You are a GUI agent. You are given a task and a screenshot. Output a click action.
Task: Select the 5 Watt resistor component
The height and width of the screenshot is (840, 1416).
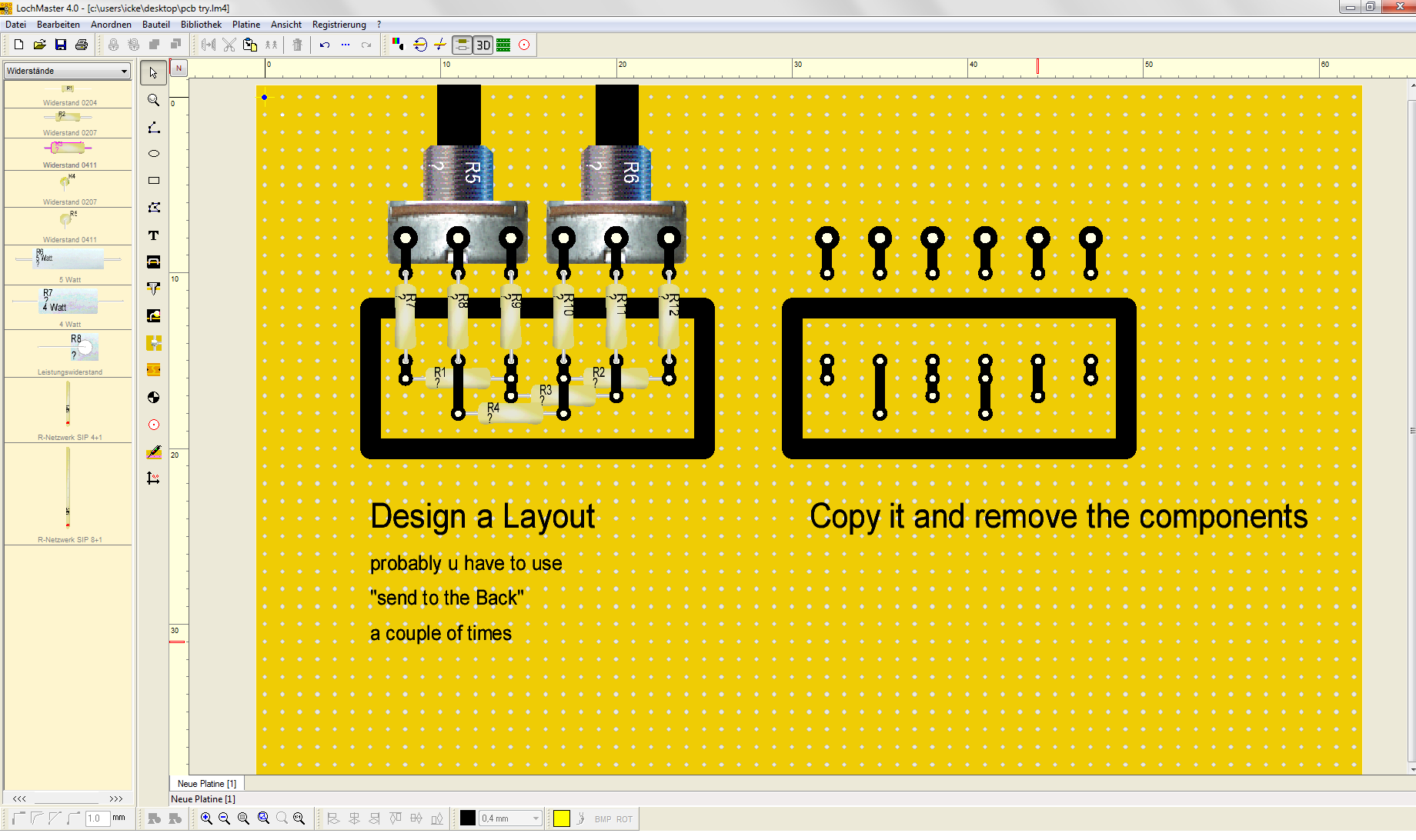[x=69, y=265]
